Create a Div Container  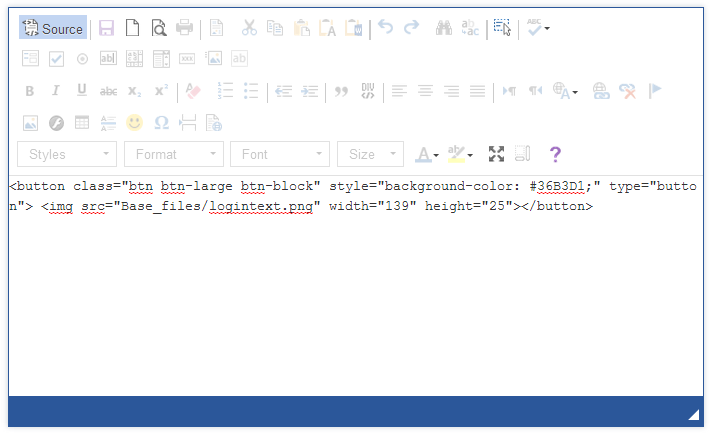click(x=367, y=91)
